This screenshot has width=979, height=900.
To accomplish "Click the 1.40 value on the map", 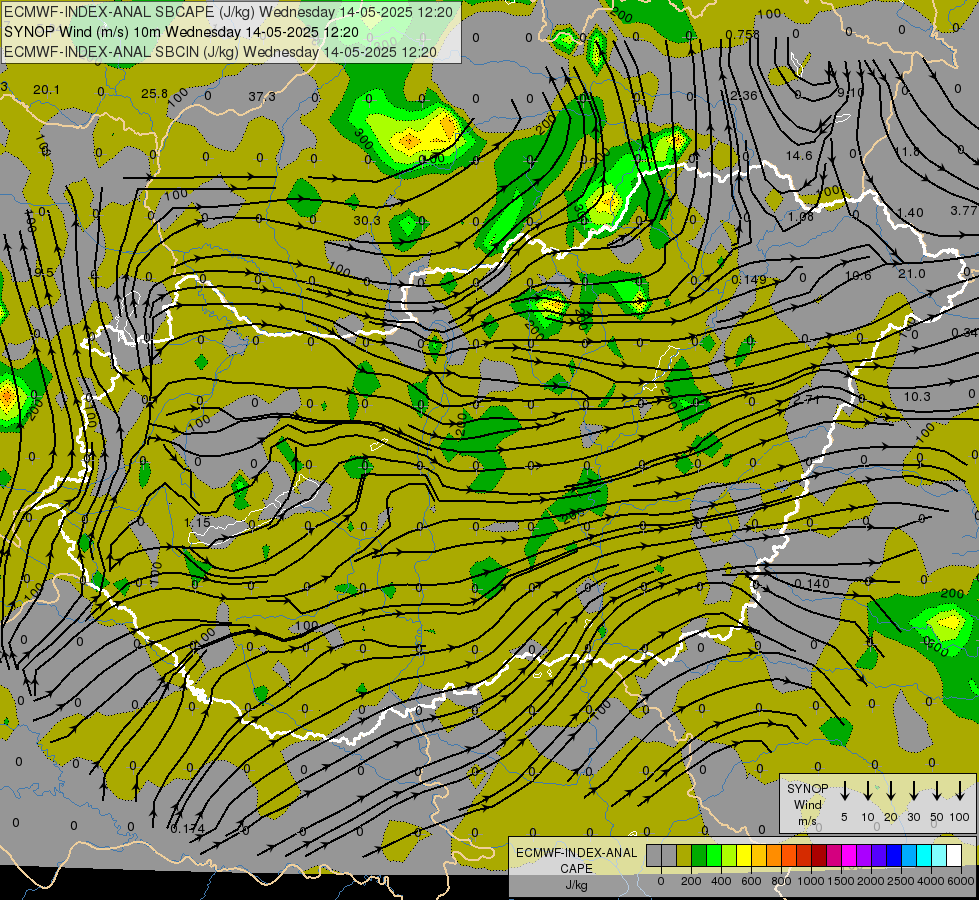I will pyautogui.click(x=910, y=213).
